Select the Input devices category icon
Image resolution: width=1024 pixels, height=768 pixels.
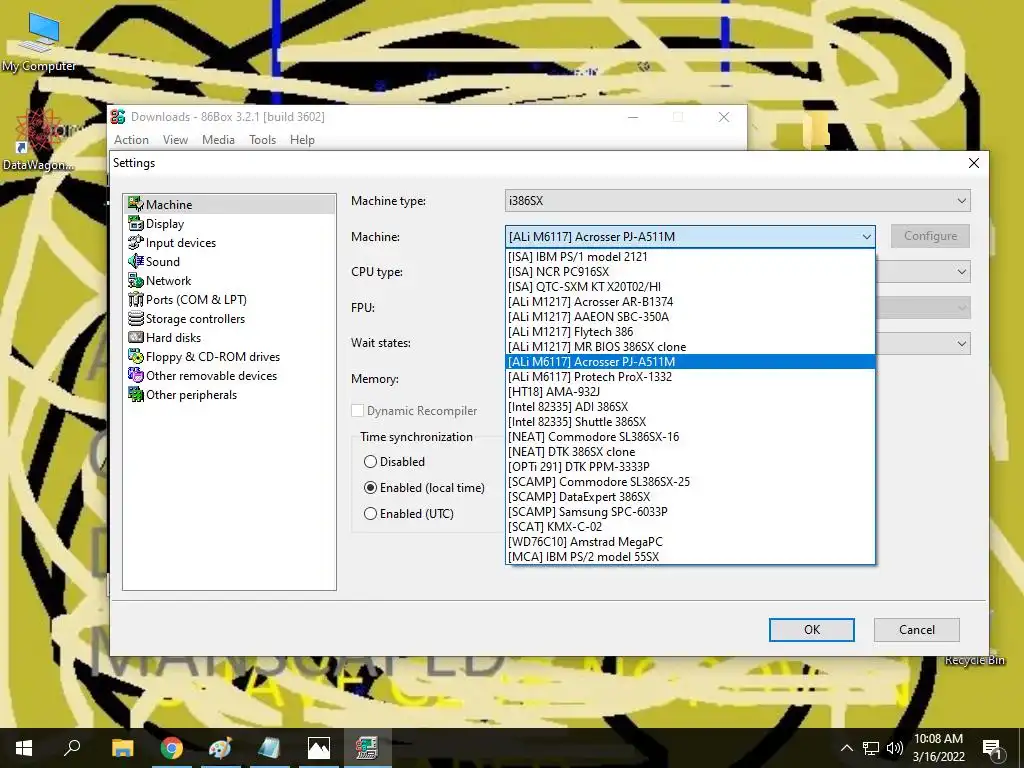point(136,242)
